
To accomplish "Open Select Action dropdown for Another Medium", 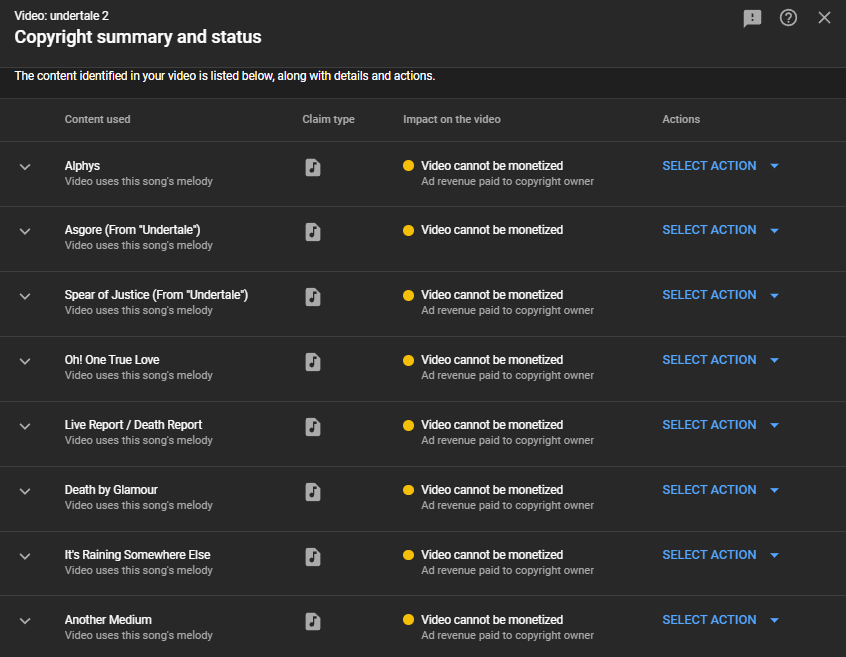I will click(720, 620).
